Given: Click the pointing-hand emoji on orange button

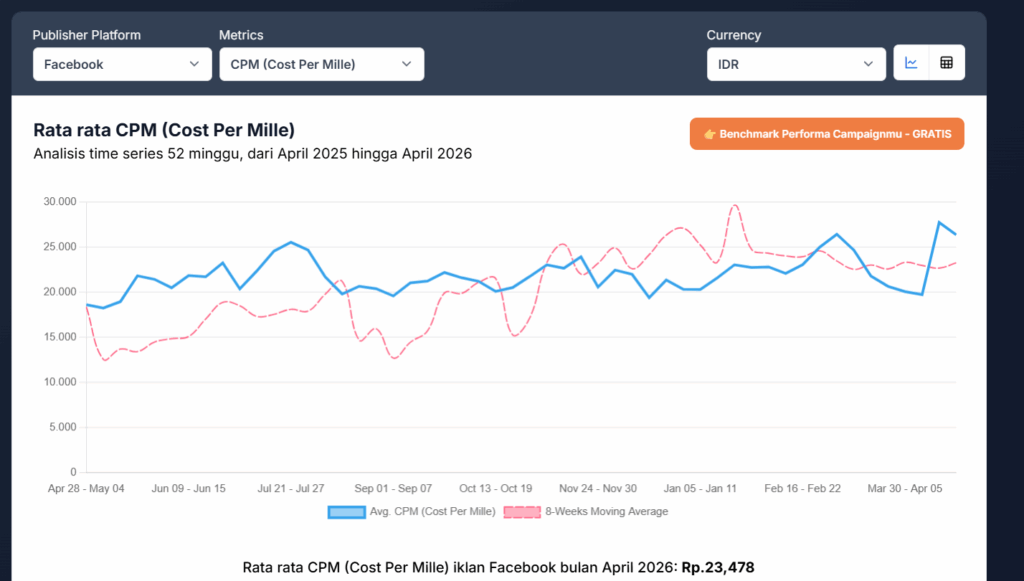Looking at the screenshot, I should coord(710,133).
